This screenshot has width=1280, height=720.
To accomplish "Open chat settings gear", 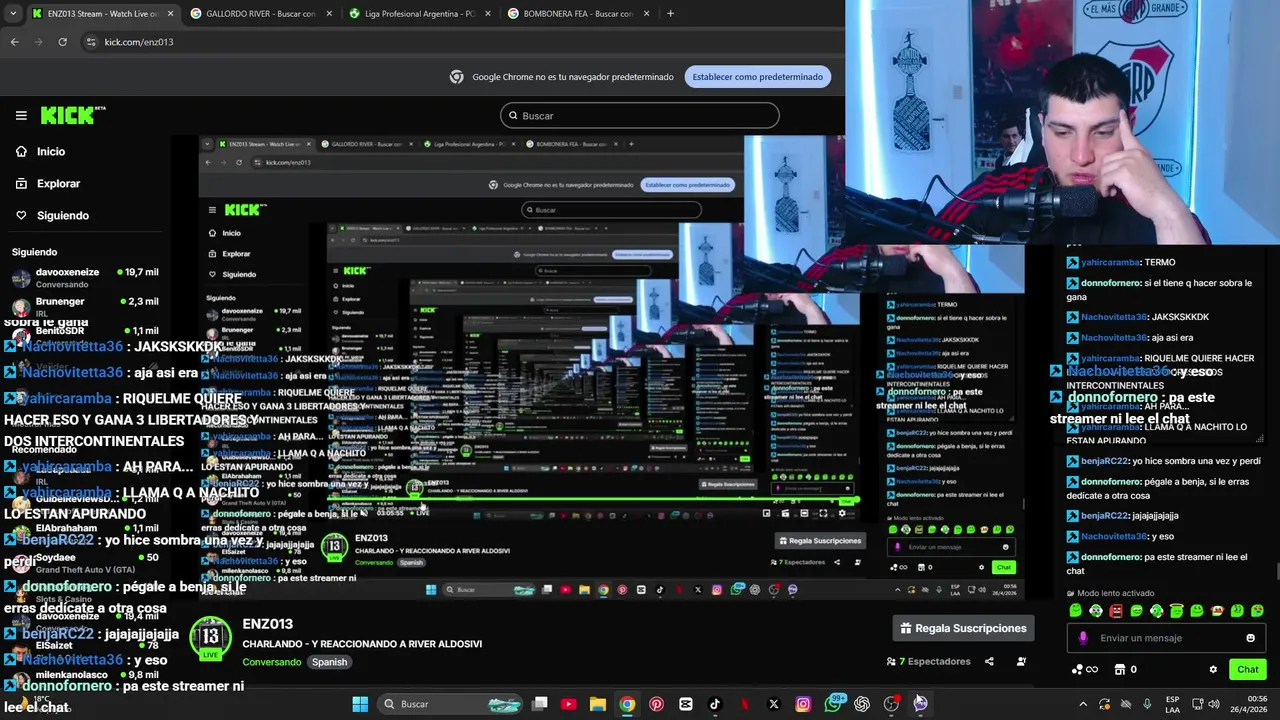I will (1213, 669).
